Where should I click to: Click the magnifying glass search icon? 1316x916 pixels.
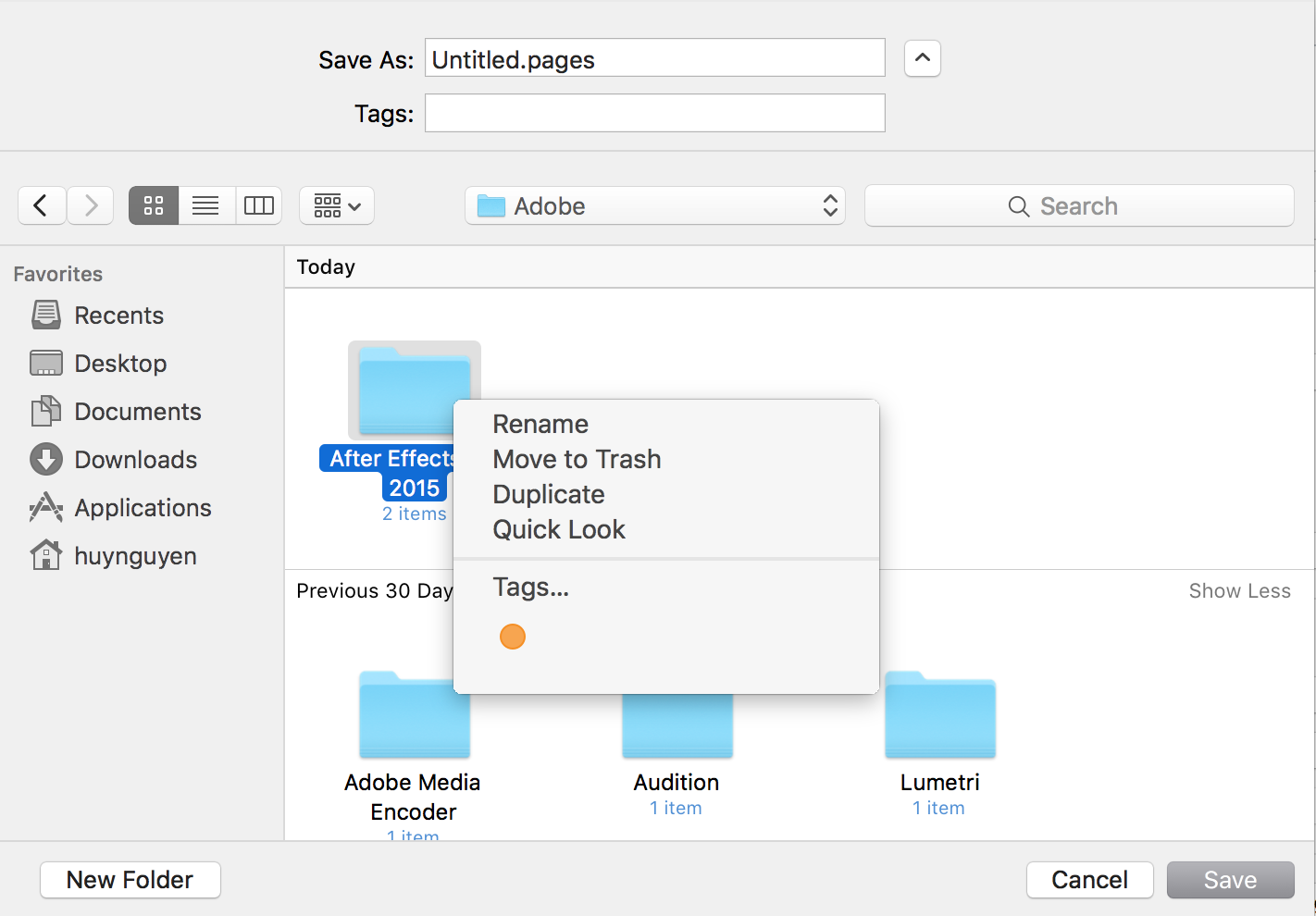[1019, 206]
